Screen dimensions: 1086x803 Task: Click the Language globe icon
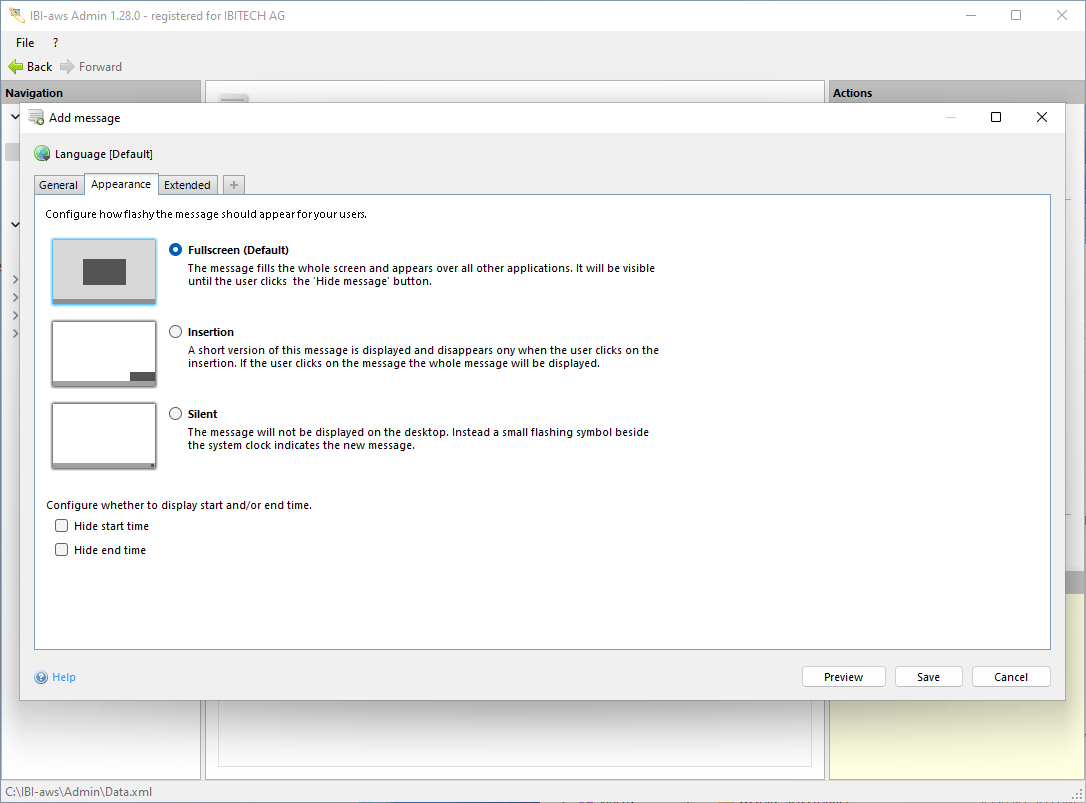42,154
